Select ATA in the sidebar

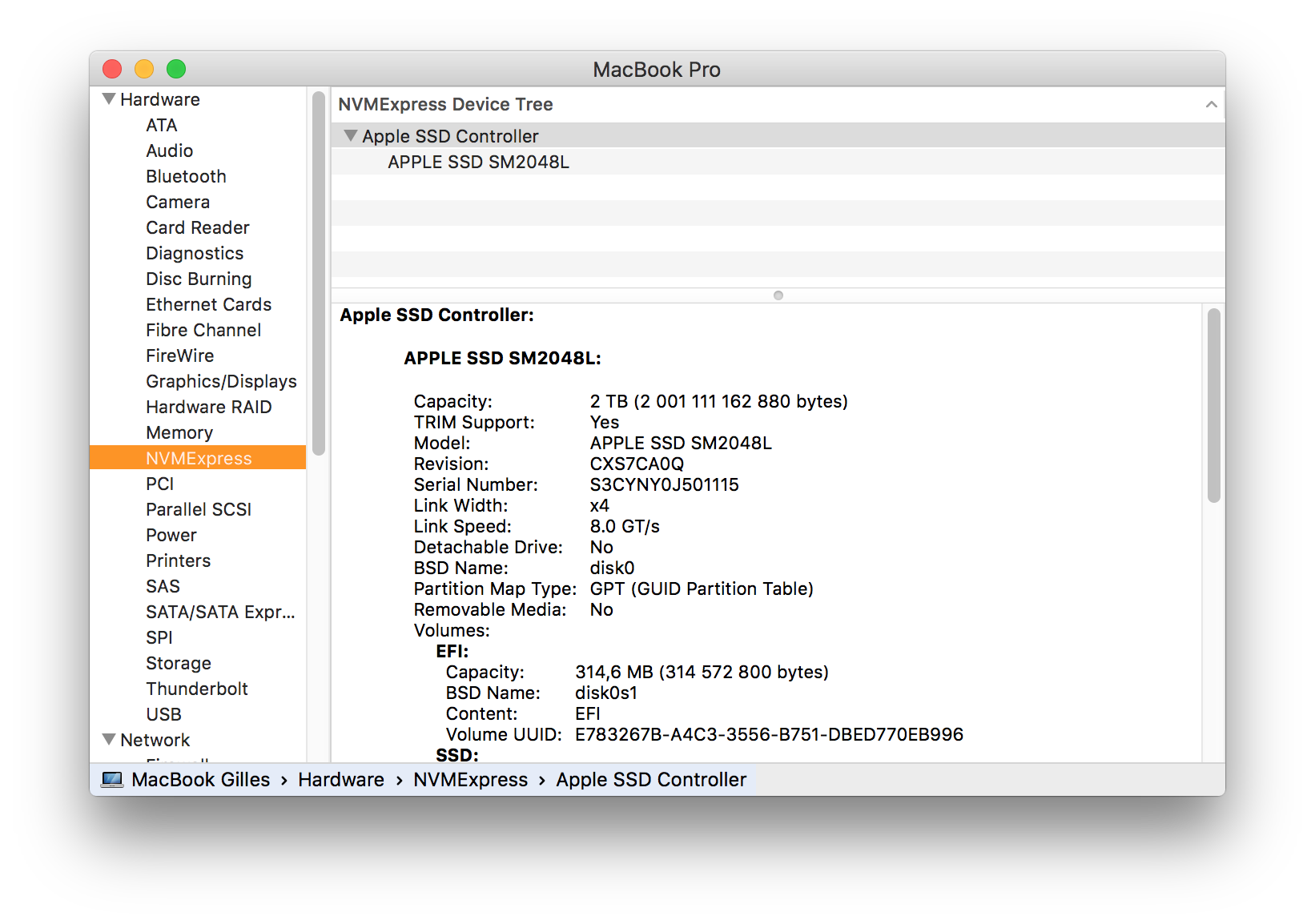pyautogui.click(x=161, y=125)
